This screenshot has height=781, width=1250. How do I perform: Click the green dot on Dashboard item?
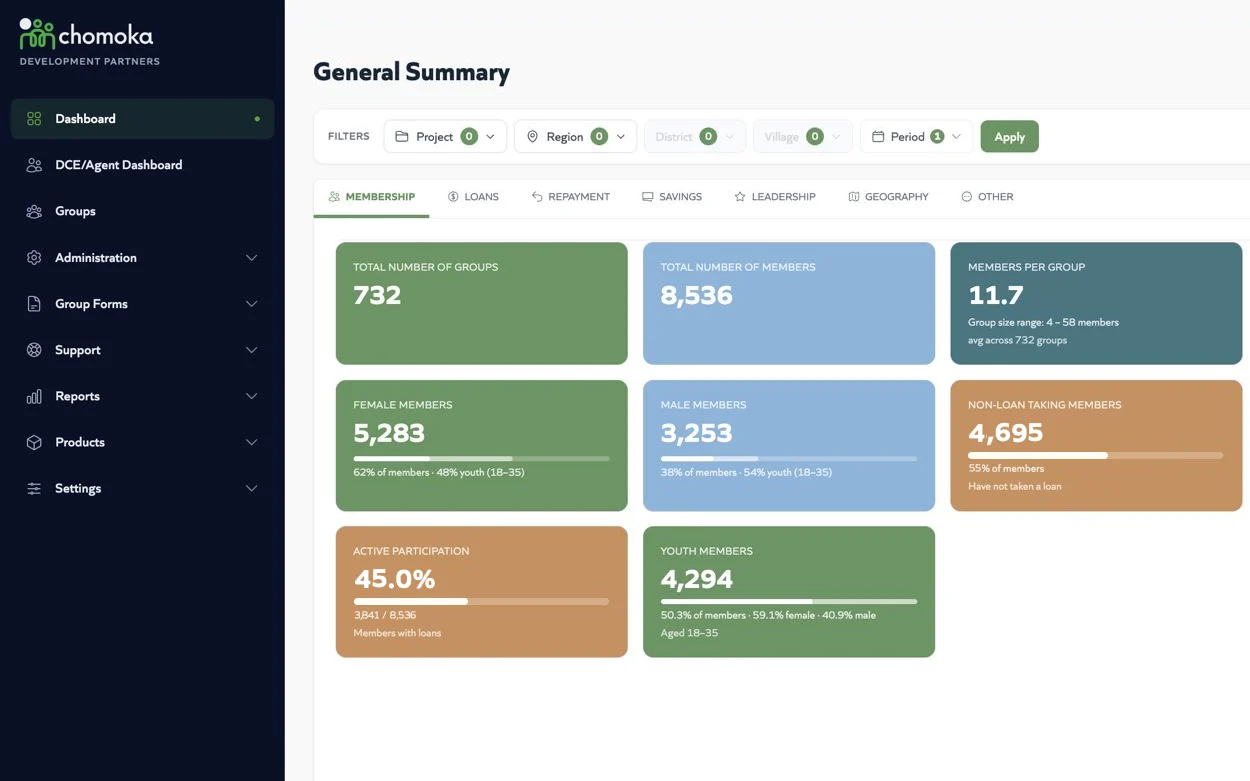[x=257, y=119]
